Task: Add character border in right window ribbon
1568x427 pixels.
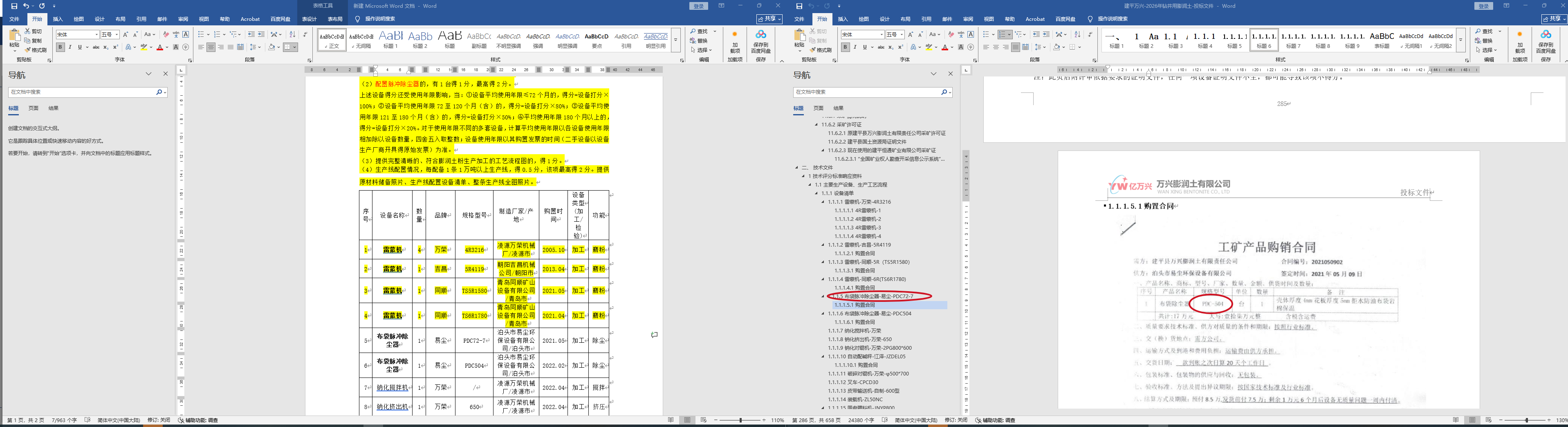Action: coord(971,35)
